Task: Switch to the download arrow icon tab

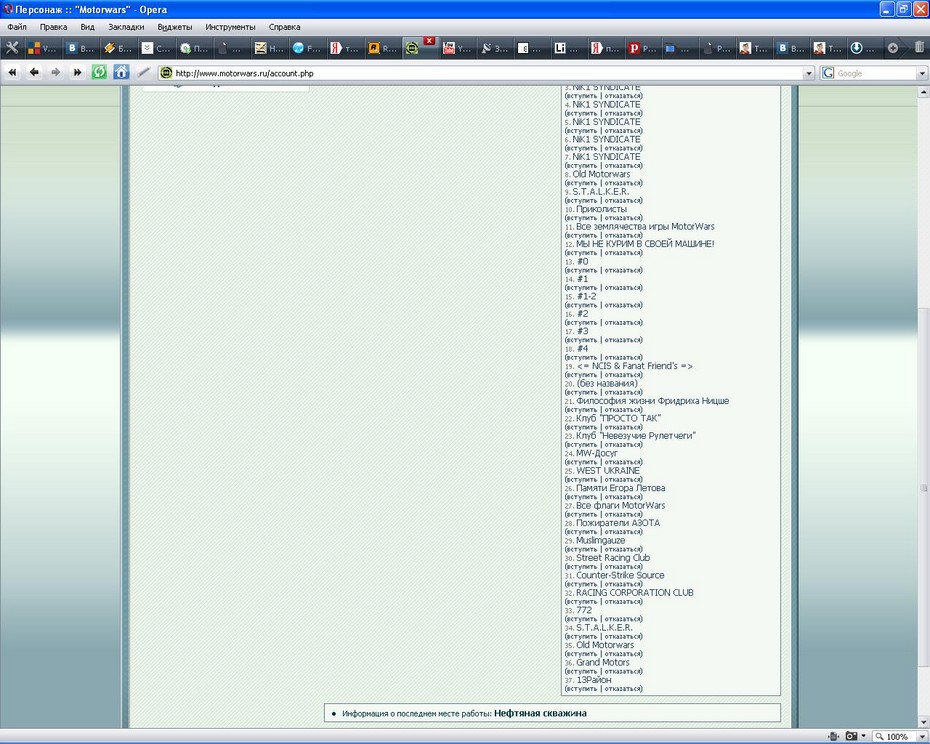Action: tap(864, 49)
